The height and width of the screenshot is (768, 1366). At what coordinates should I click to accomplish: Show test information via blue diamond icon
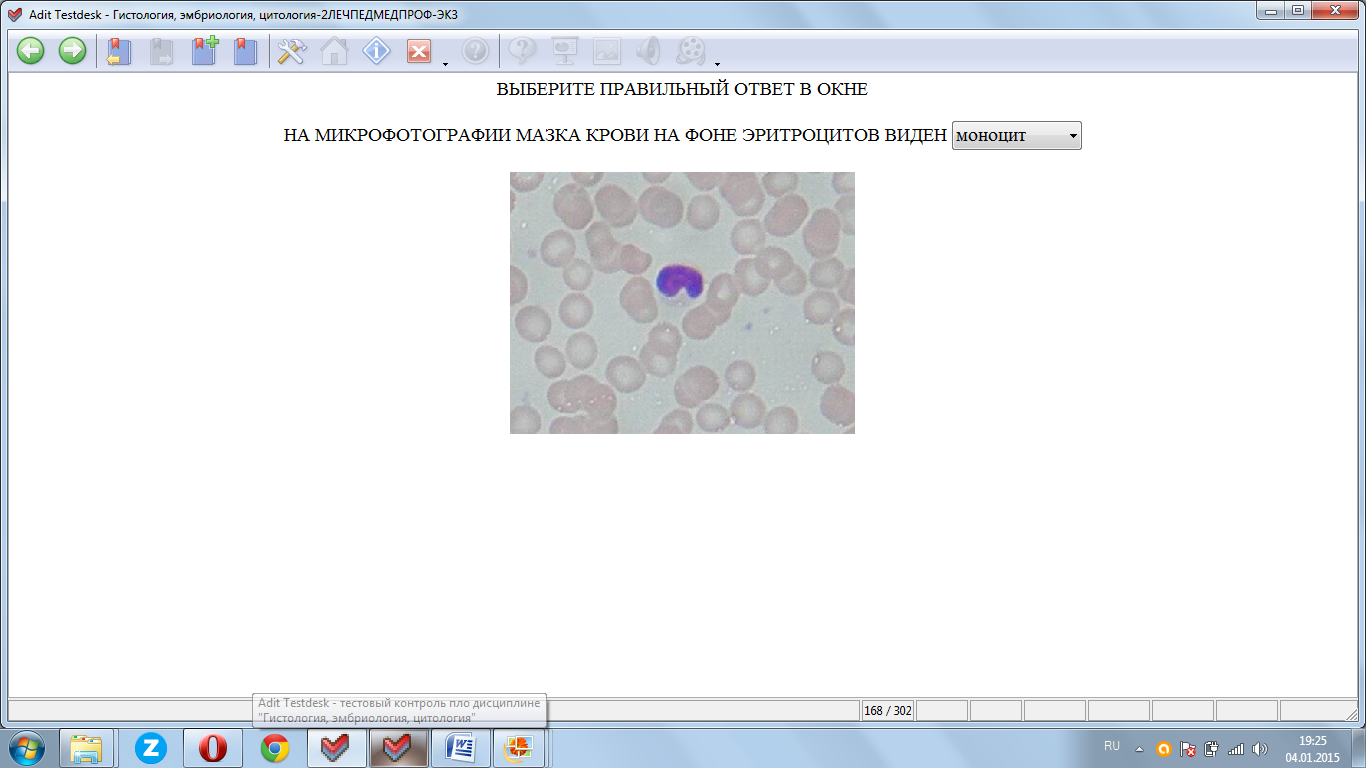376,51
